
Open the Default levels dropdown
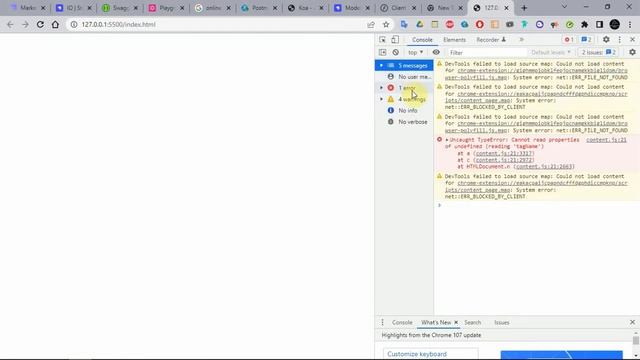point(551,52)
